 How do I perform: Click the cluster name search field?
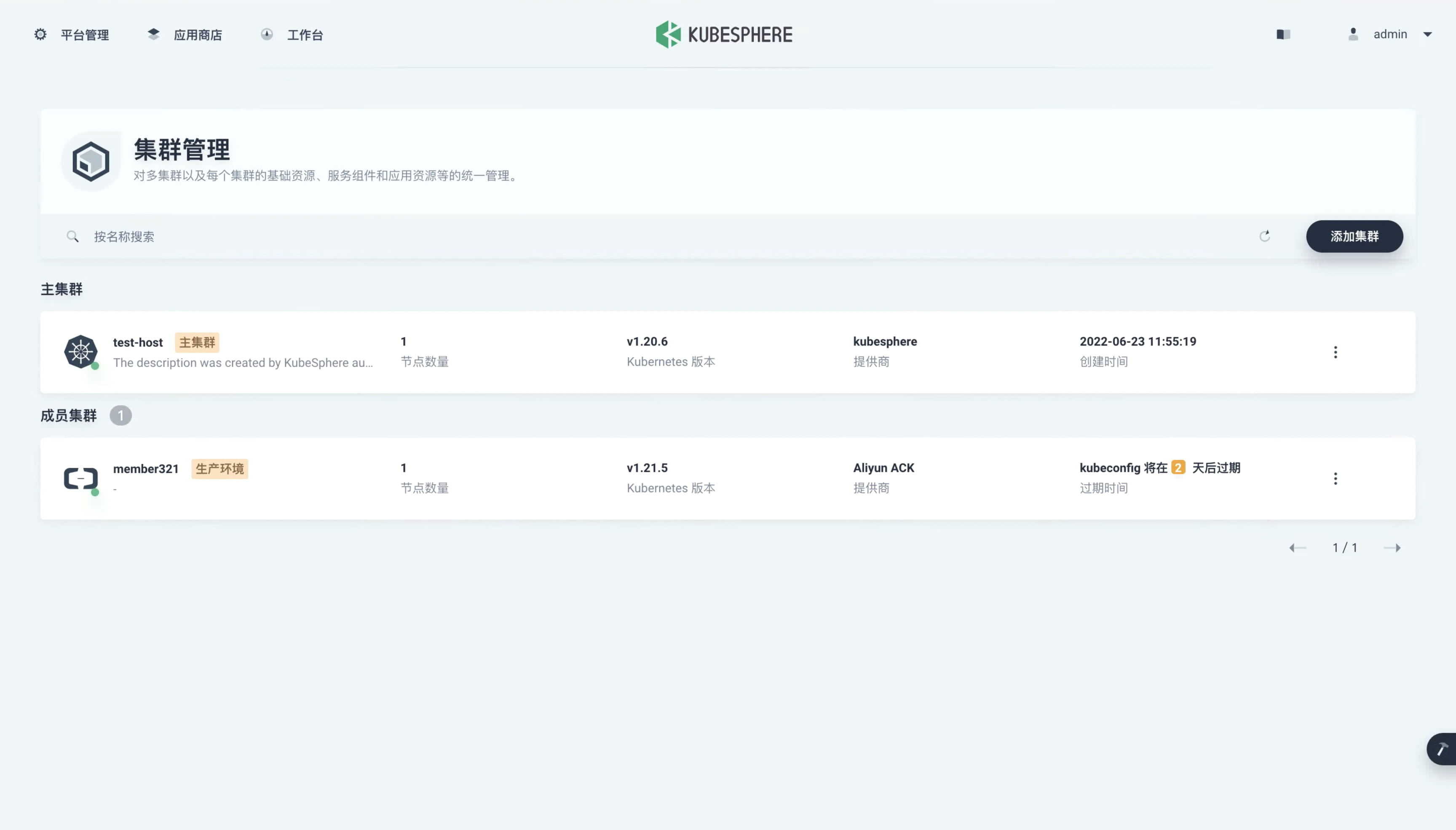[228, 236]
